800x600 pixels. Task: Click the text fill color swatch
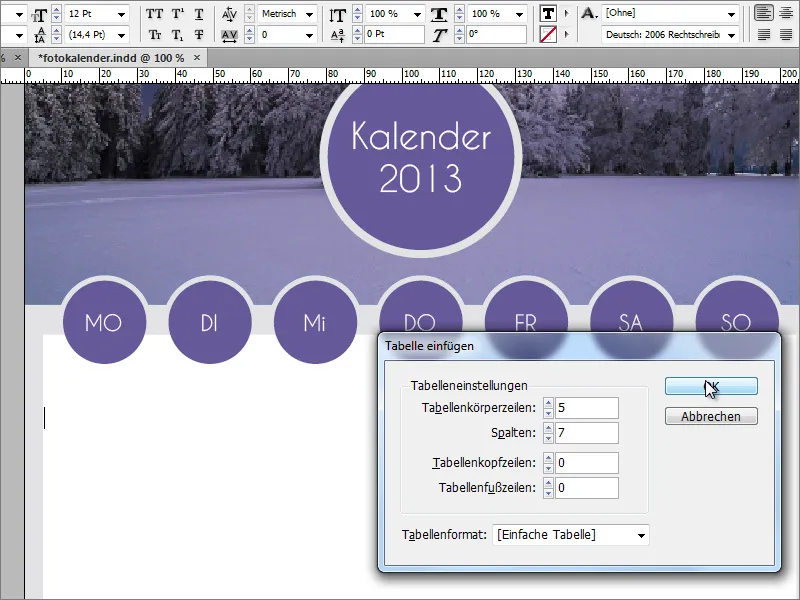pyautogui.click(x=548, y=14)
